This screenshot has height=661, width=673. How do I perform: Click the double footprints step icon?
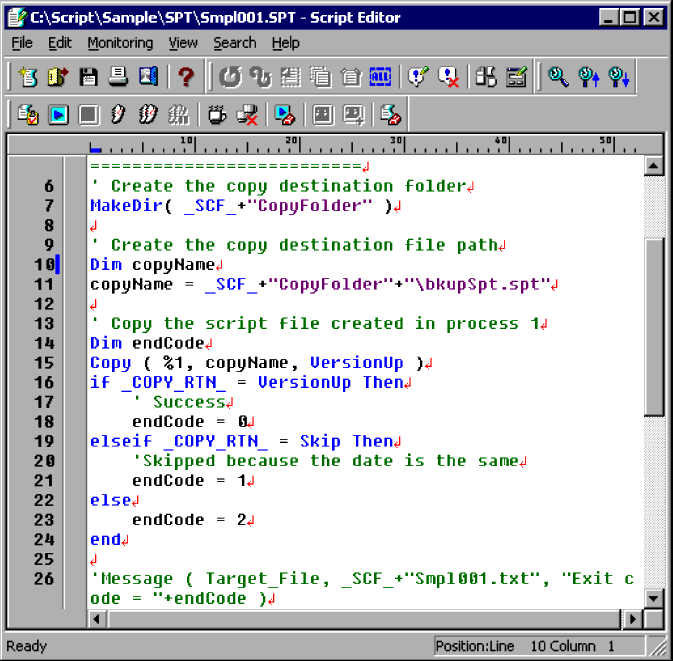148,115
